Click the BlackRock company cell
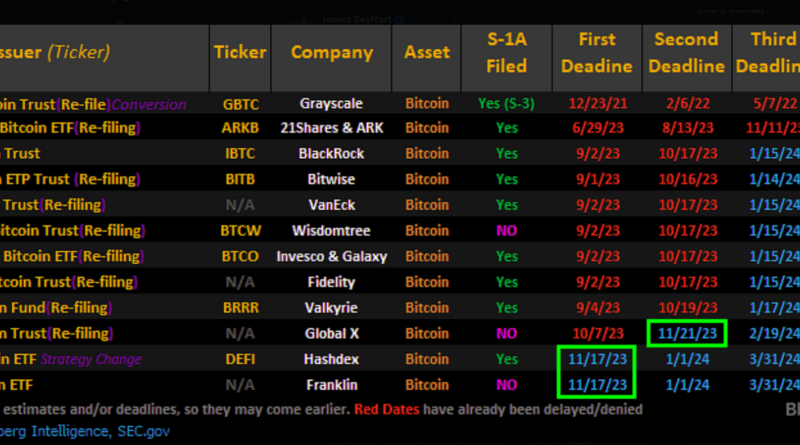This screenshot has height=445, width=800. tap(331, 154)
